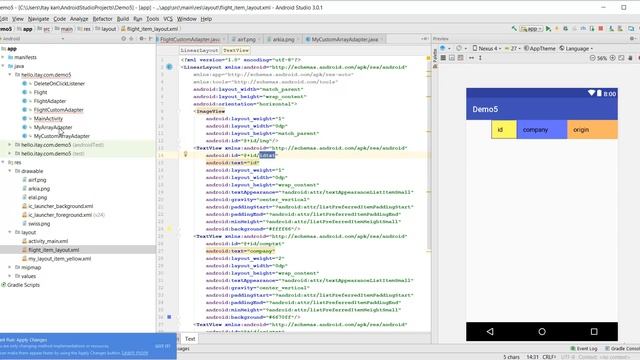Select MainActivity in project tree

tap(48, 119)
